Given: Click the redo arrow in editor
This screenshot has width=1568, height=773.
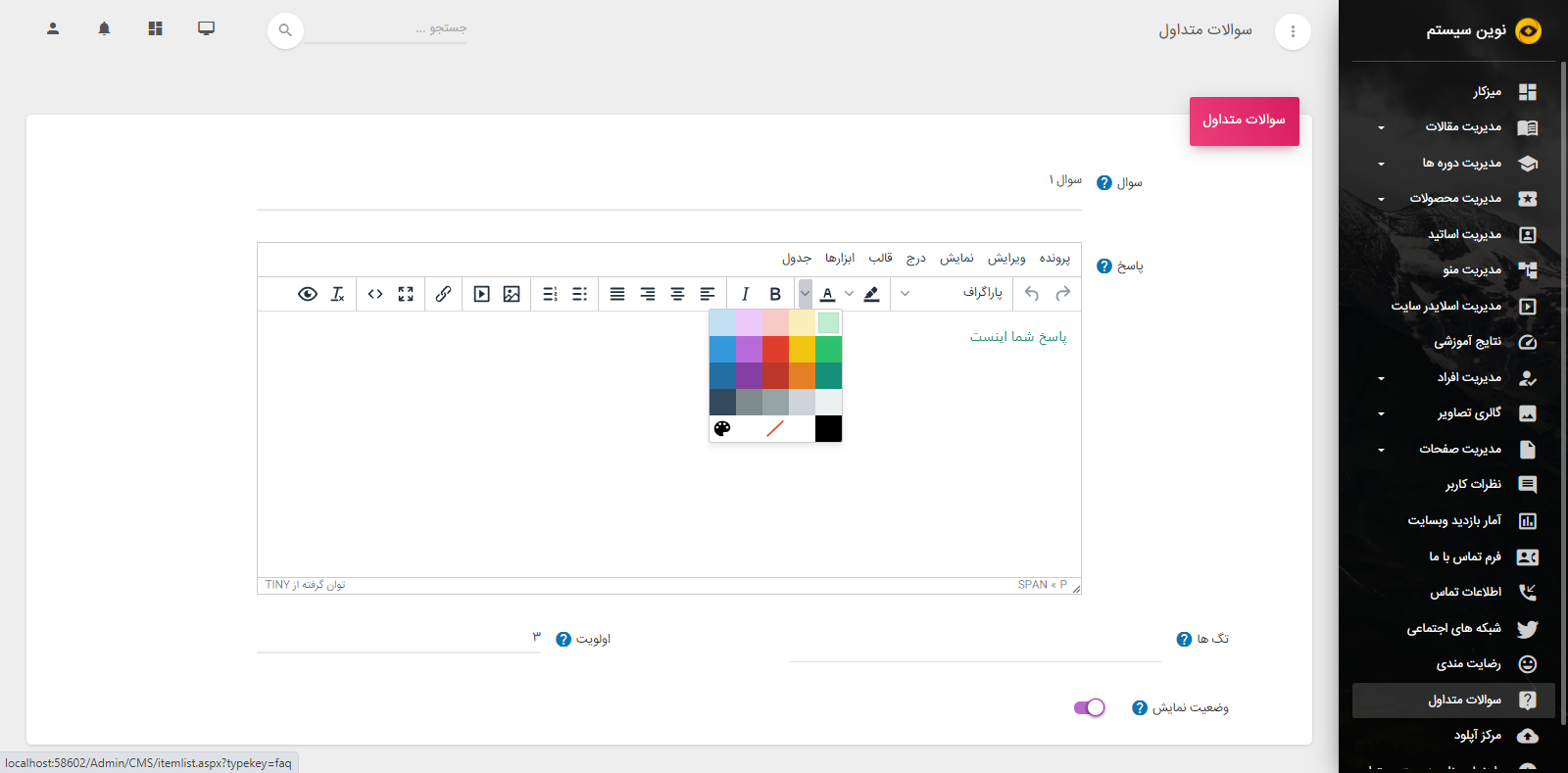Looking at the screenshot, I should click(x=1062, y=293).
